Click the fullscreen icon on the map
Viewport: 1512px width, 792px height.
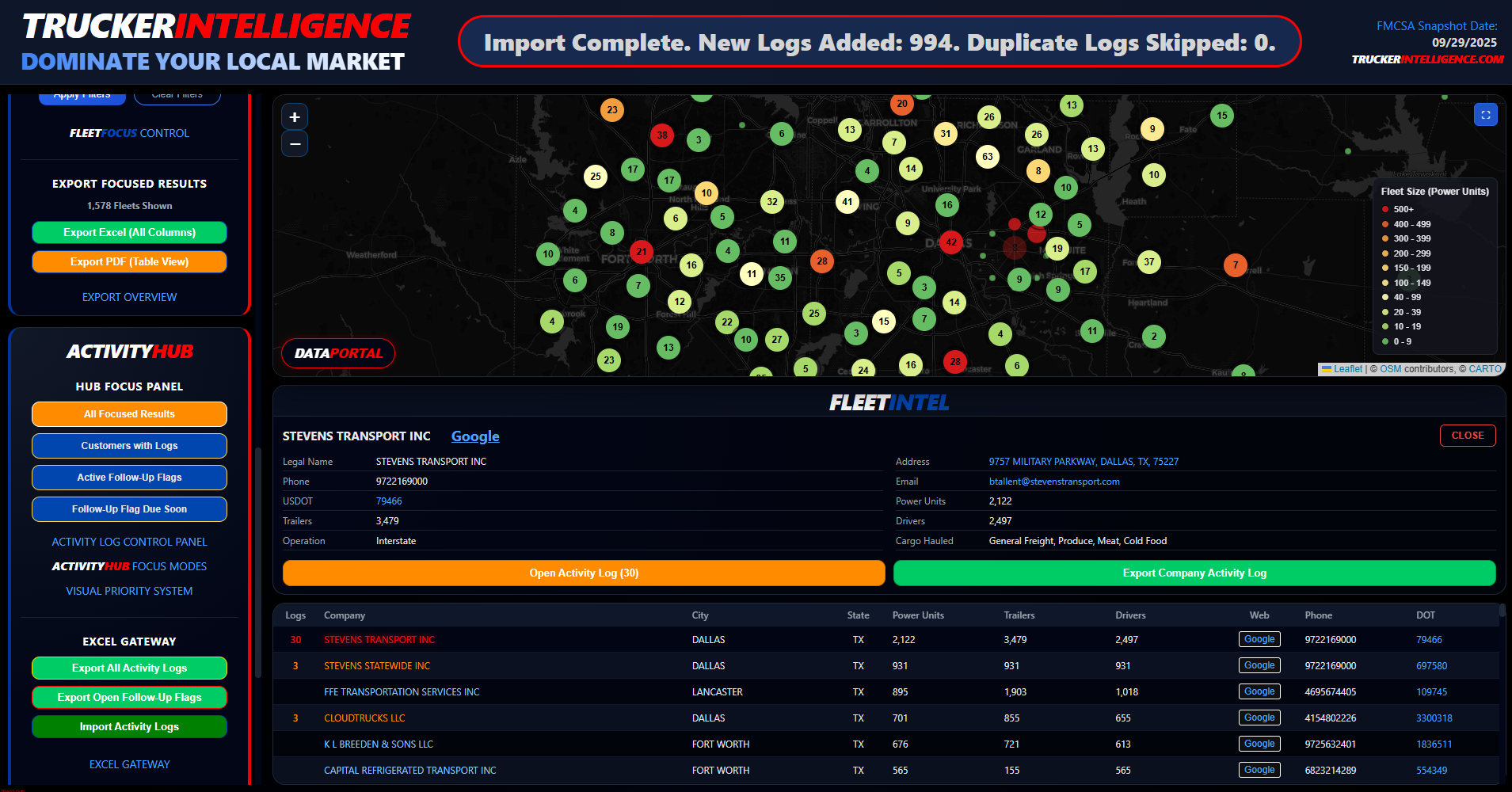click(x=1486, y=114)
